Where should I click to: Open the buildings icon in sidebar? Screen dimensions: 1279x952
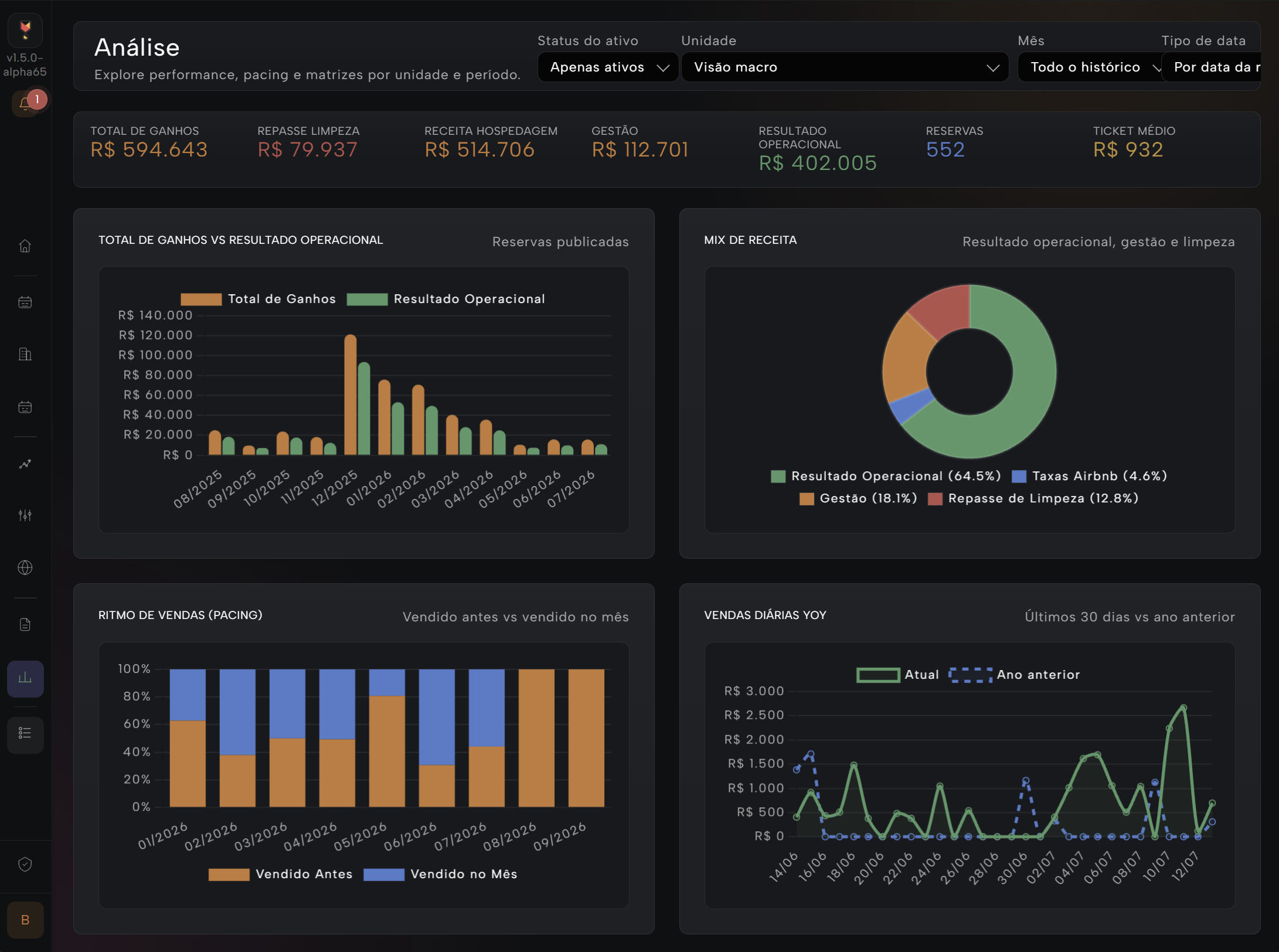pyautogui.click(x=25, y=354)
